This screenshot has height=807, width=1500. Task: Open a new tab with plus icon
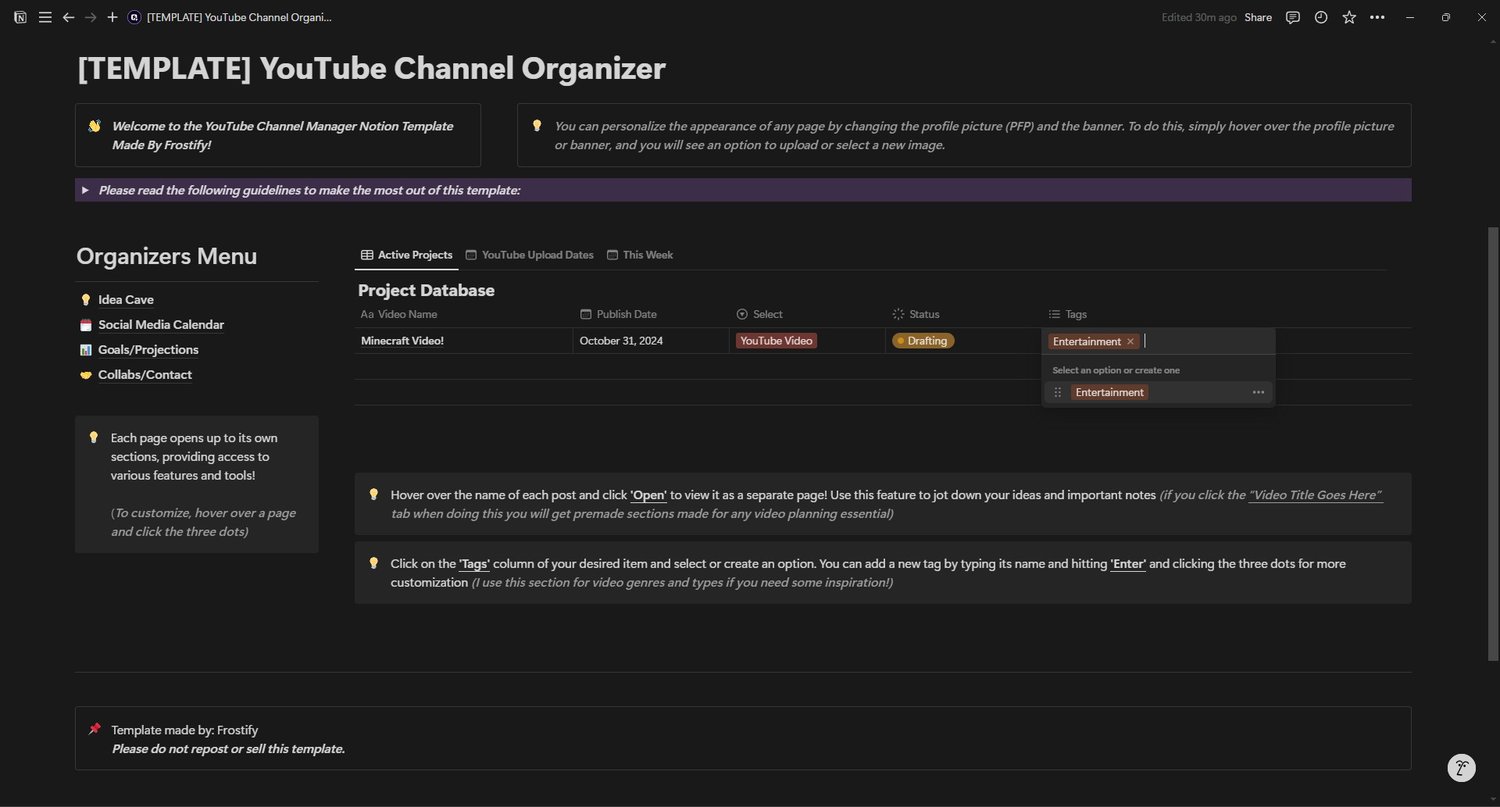click(112, 17)
